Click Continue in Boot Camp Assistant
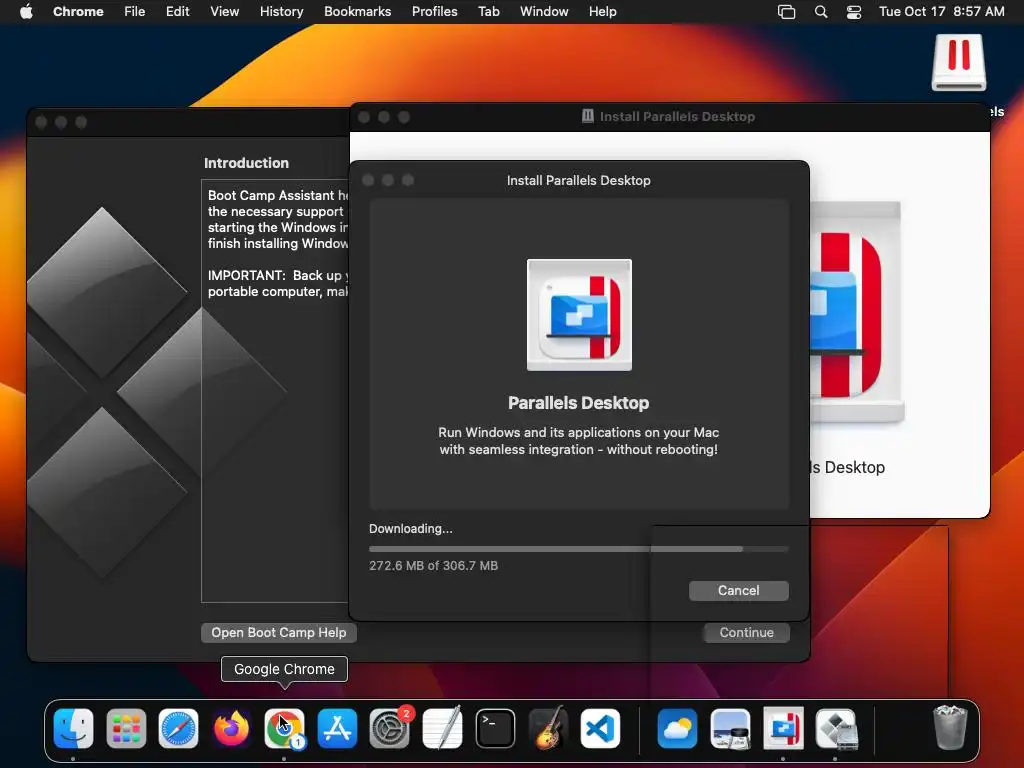Screen dimensions: 1024x768 click(746, 632)
